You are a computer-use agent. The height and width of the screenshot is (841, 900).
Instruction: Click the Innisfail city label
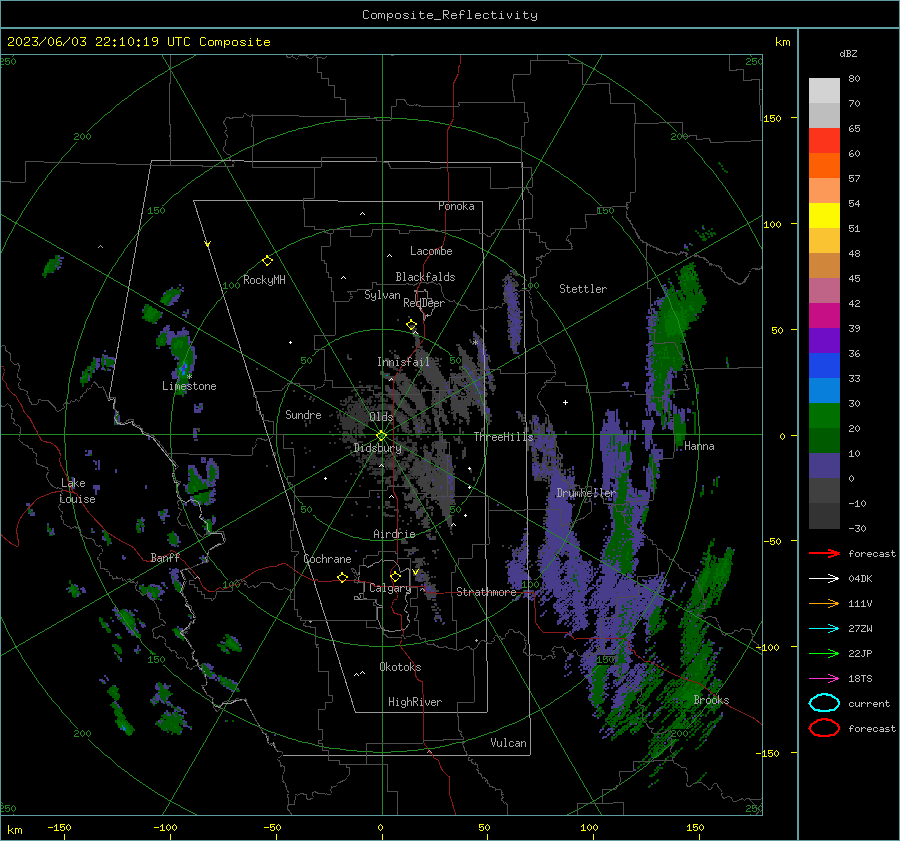click(x=403, y=362)
